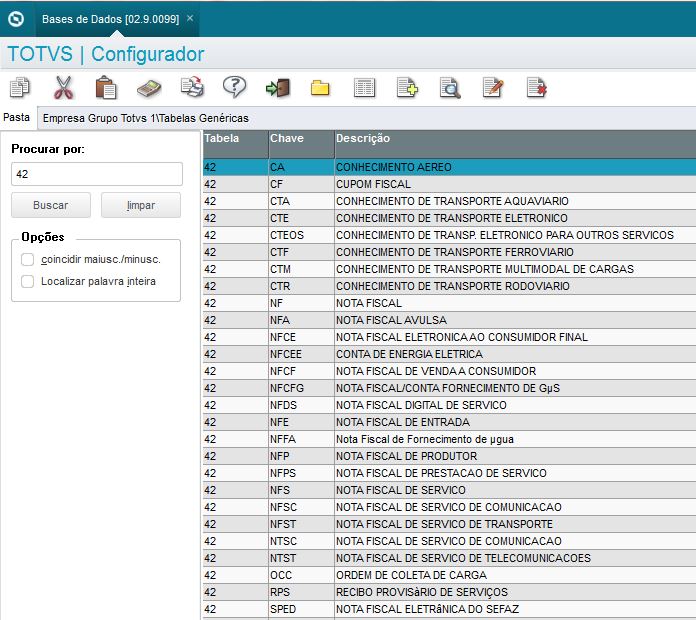Image resolution: width=696 pixels, height=620 pixels.
Task: Click the limpar button
Action: click(141, 205)
